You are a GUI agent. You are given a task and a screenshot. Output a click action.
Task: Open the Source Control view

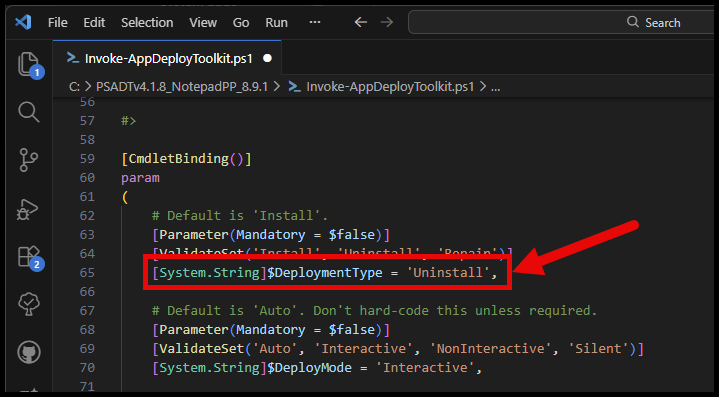[x=29, y=160]
